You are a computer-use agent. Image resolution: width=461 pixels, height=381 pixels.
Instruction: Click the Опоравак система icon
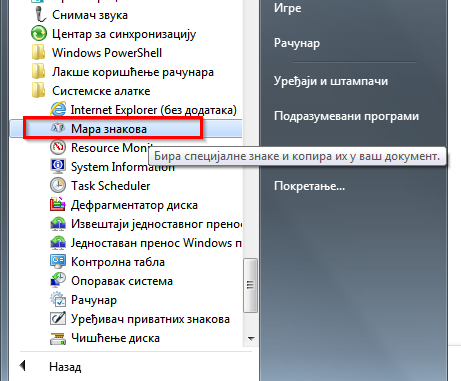point(58,281)
